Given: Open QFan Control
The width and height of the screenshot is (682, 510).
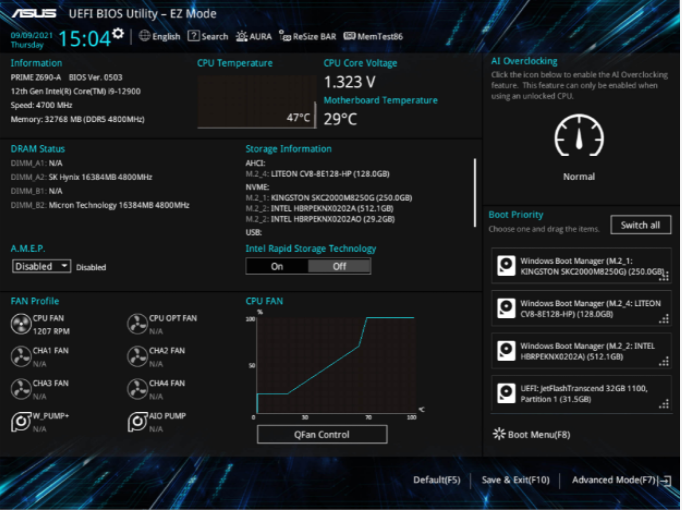Looking at the screenshot, I should (322, 434).
